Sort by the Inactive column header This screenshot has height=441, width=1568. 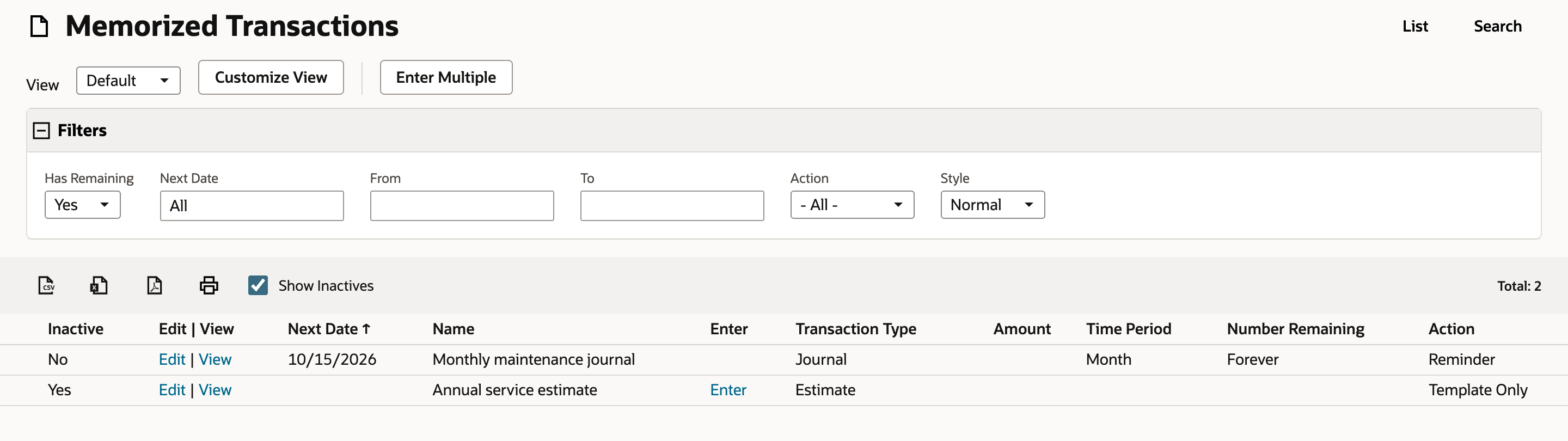tap(76, 329)
